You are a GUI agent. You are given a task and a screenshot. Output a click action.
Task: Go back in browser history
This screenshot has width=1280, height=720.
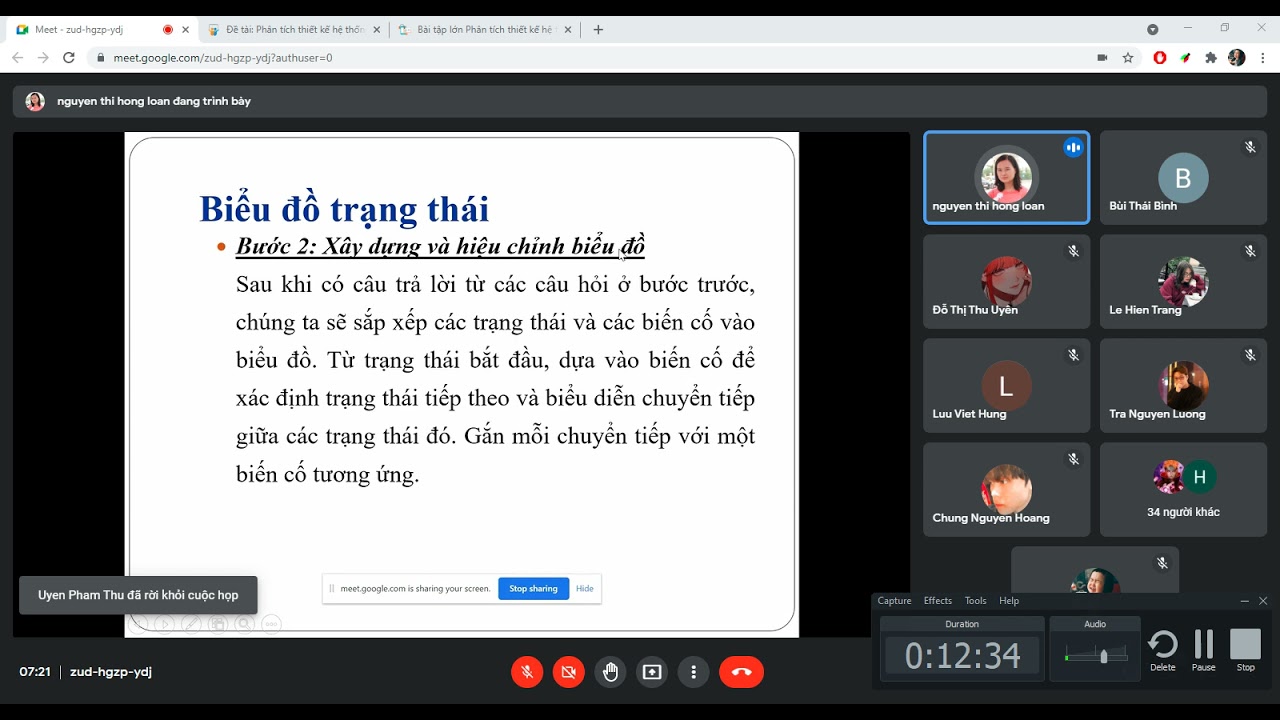tap(17, 58)
